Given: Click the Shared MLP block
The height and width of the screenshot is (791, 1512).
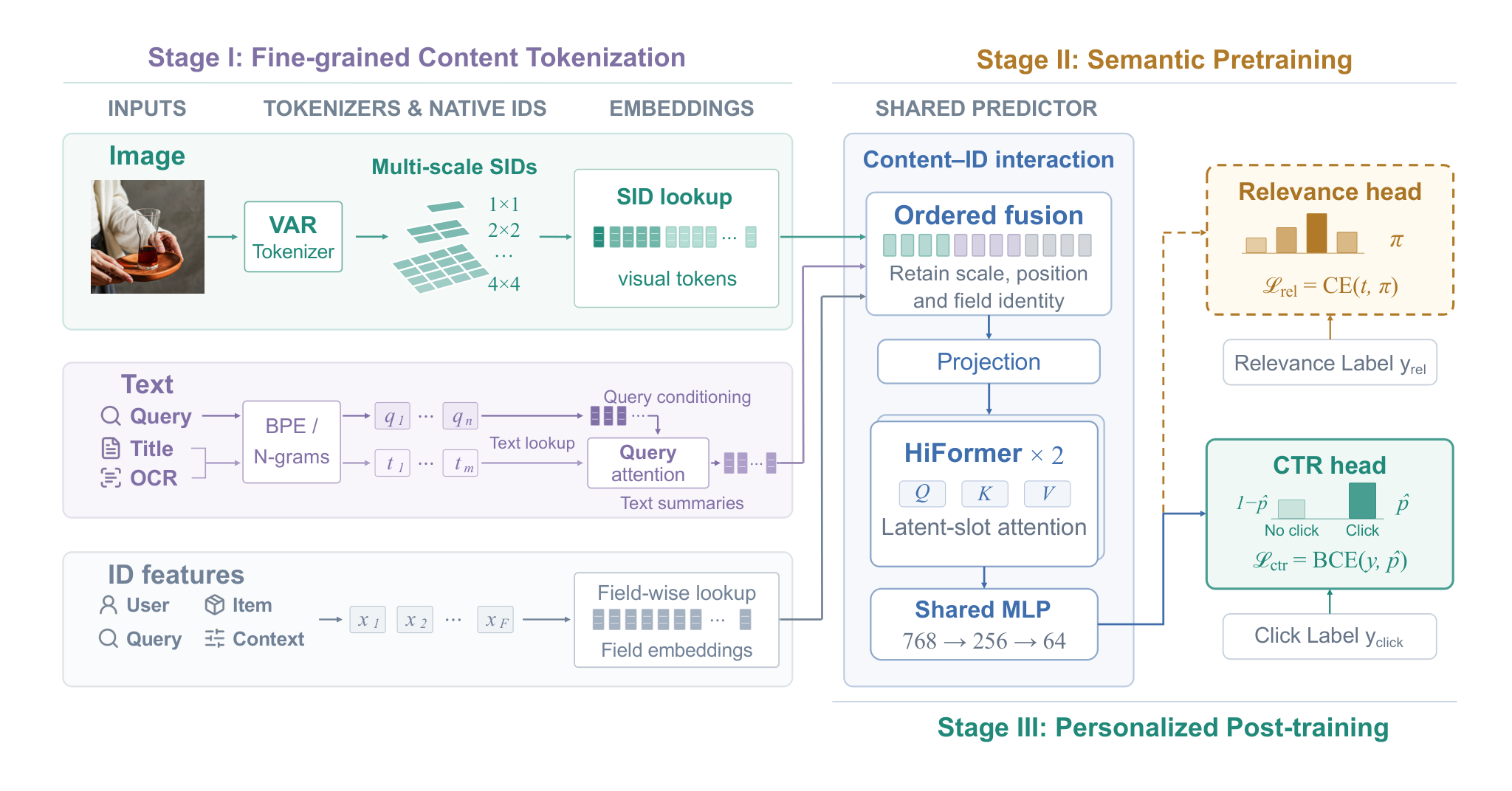Looking at the screenshot, I should 983,624.
